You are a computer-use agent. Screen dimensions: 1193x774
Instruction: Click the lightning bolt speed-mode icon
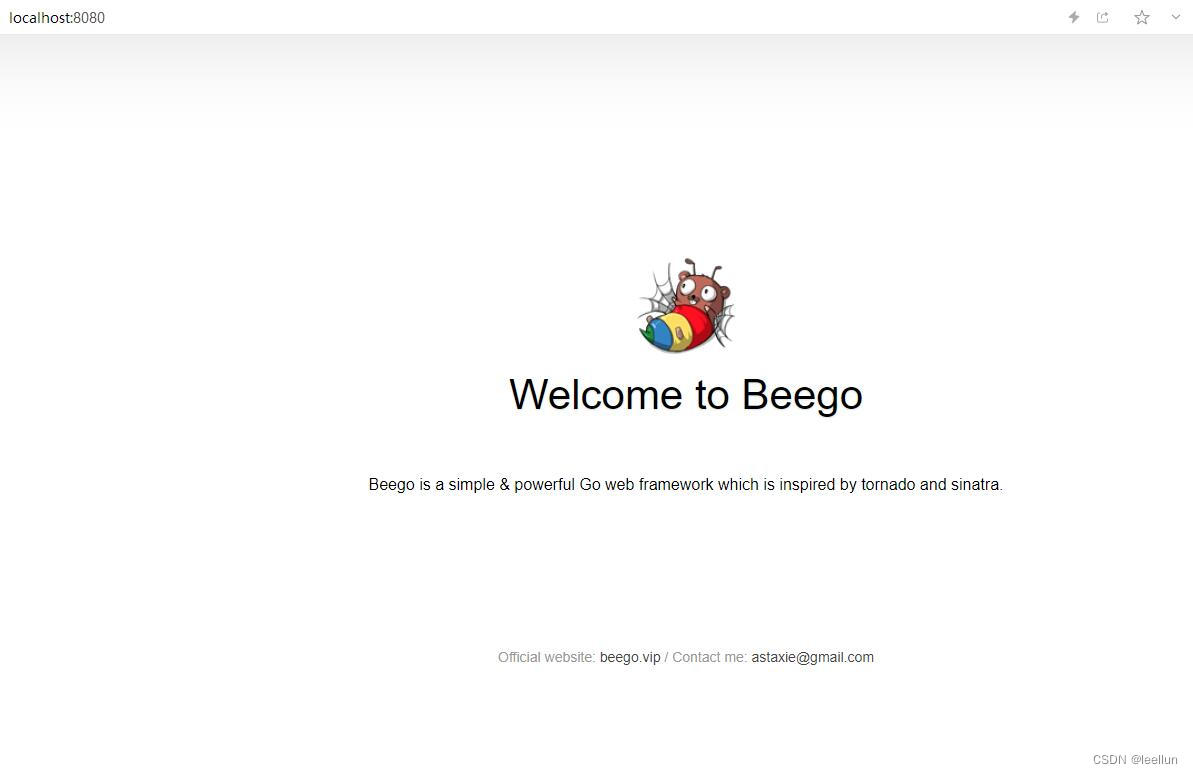pyautogui.click(x=1074, y=17)
